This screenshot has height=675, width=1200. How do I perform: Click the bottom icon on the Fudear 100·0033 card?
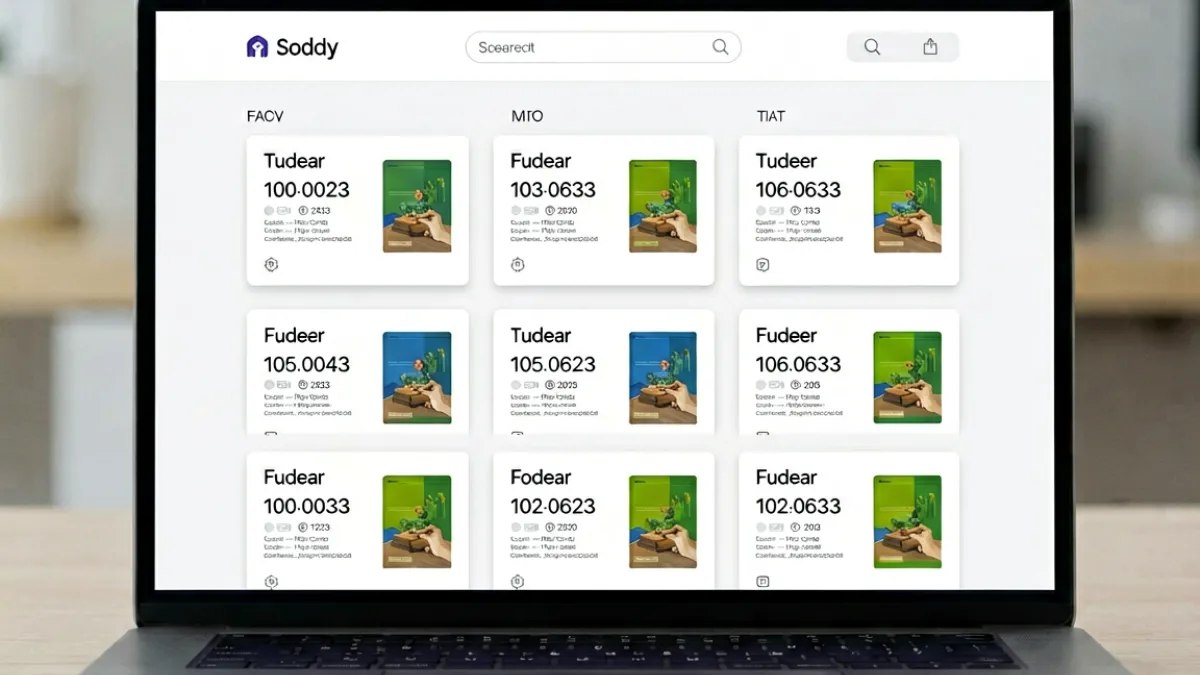pos(271,581)
